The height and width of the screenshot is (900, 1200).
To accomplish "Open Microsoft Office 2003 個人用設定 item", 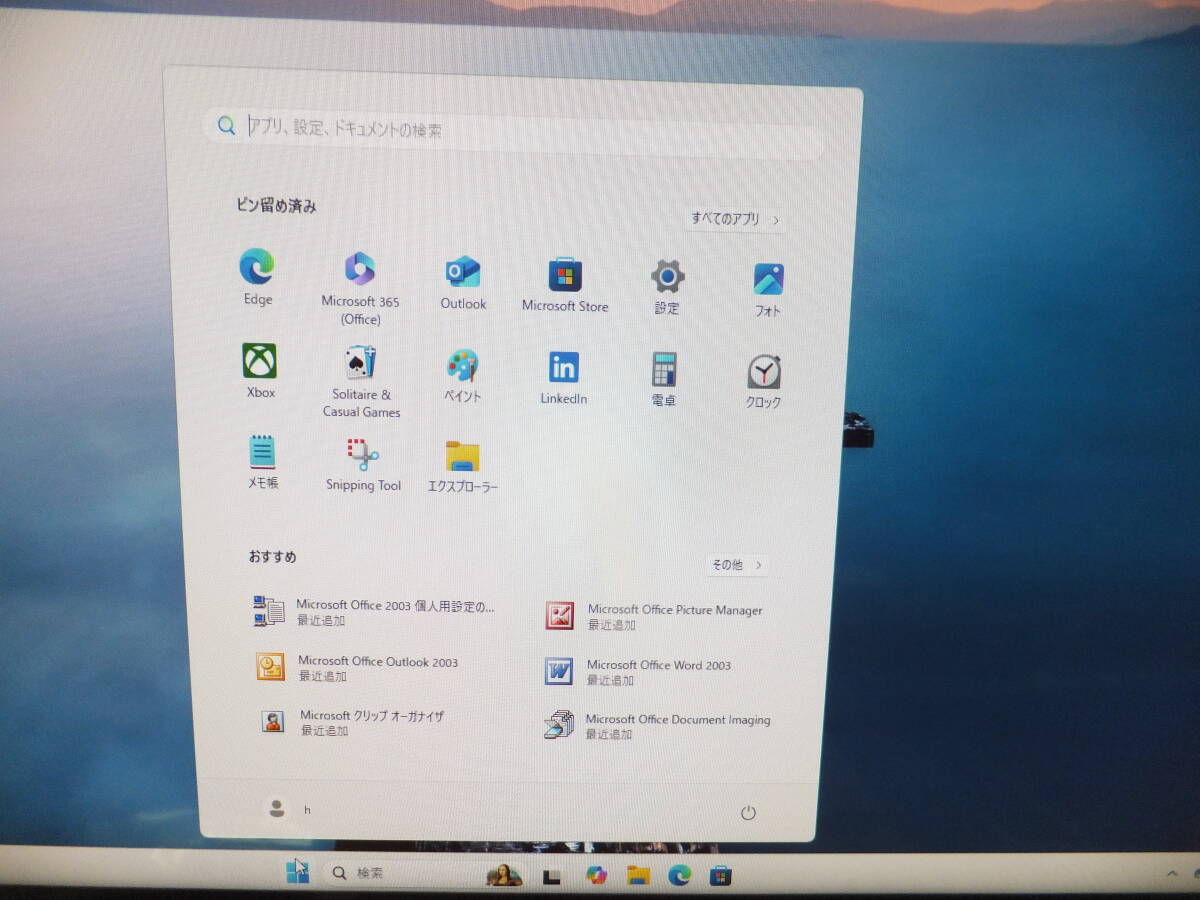I will point(376,612).
